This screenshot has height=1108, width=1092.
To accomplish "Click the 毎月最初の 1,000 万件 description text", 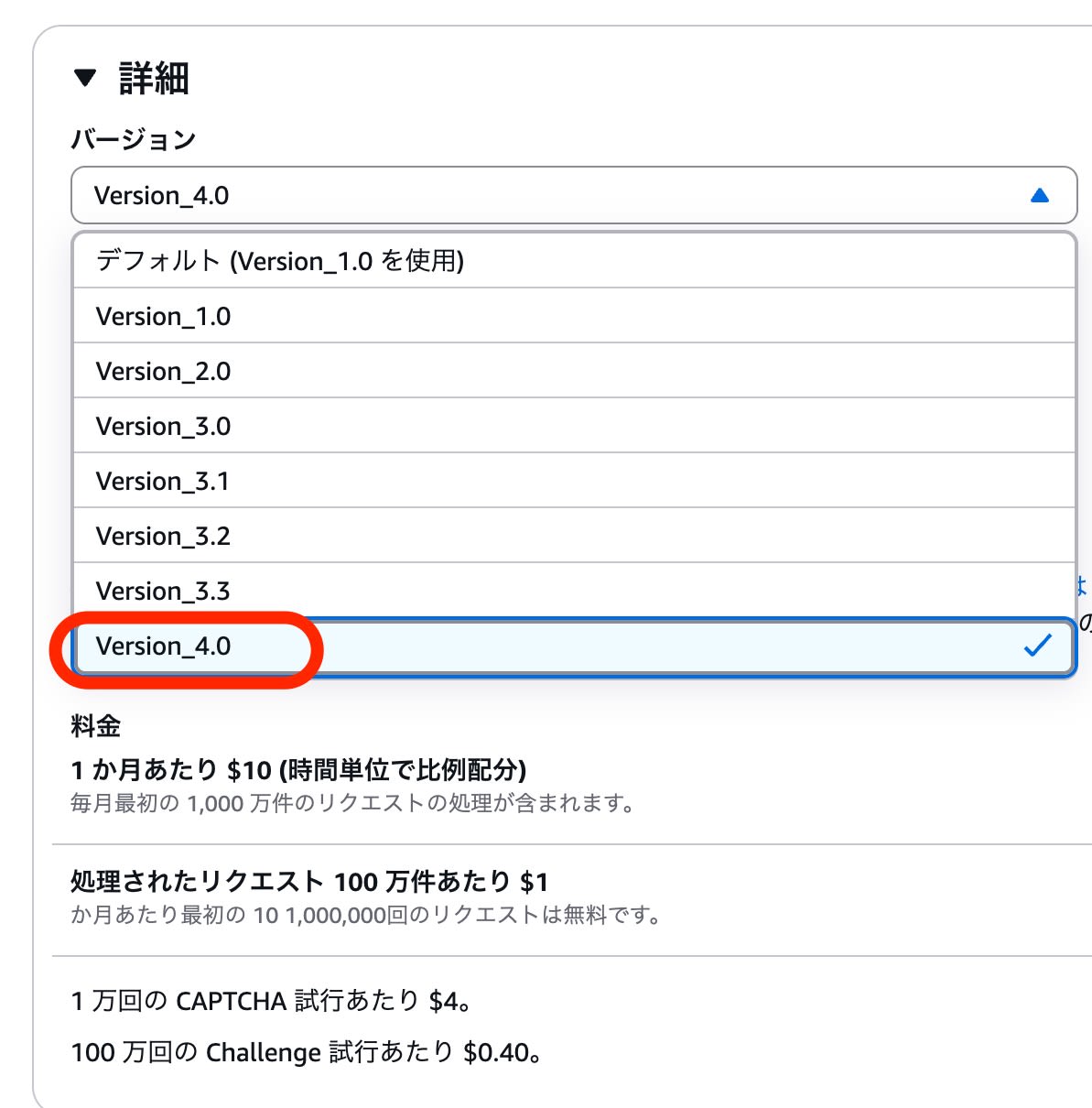I will [x=352, y=804].
